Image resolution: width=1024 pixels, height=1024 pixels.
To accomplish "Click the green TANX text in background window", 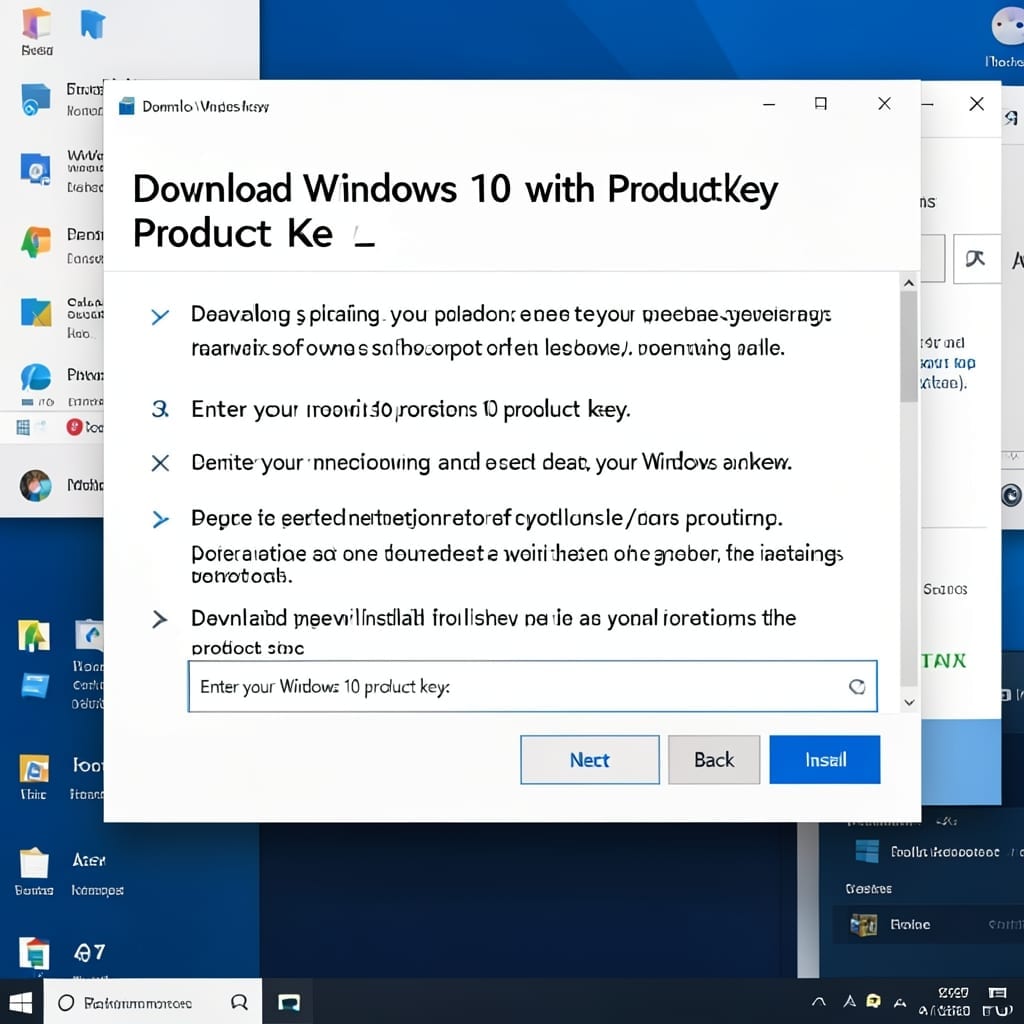I will click(x=944, y=661).
